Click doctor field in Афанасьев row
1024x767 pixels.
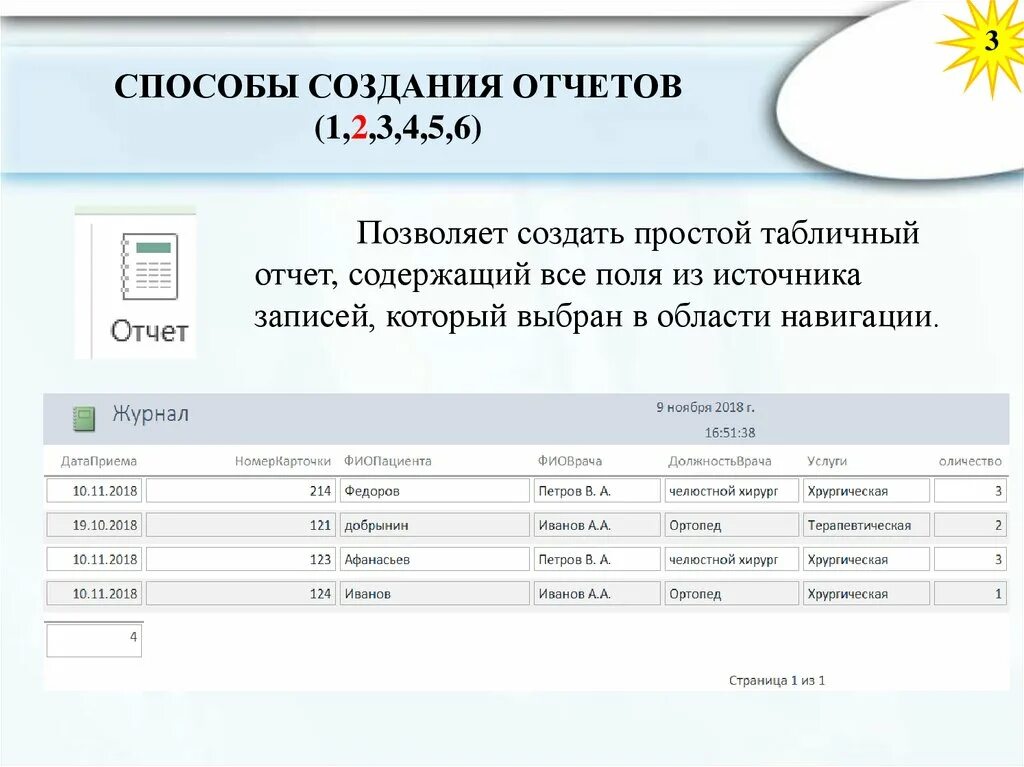[x=597, y=559]
